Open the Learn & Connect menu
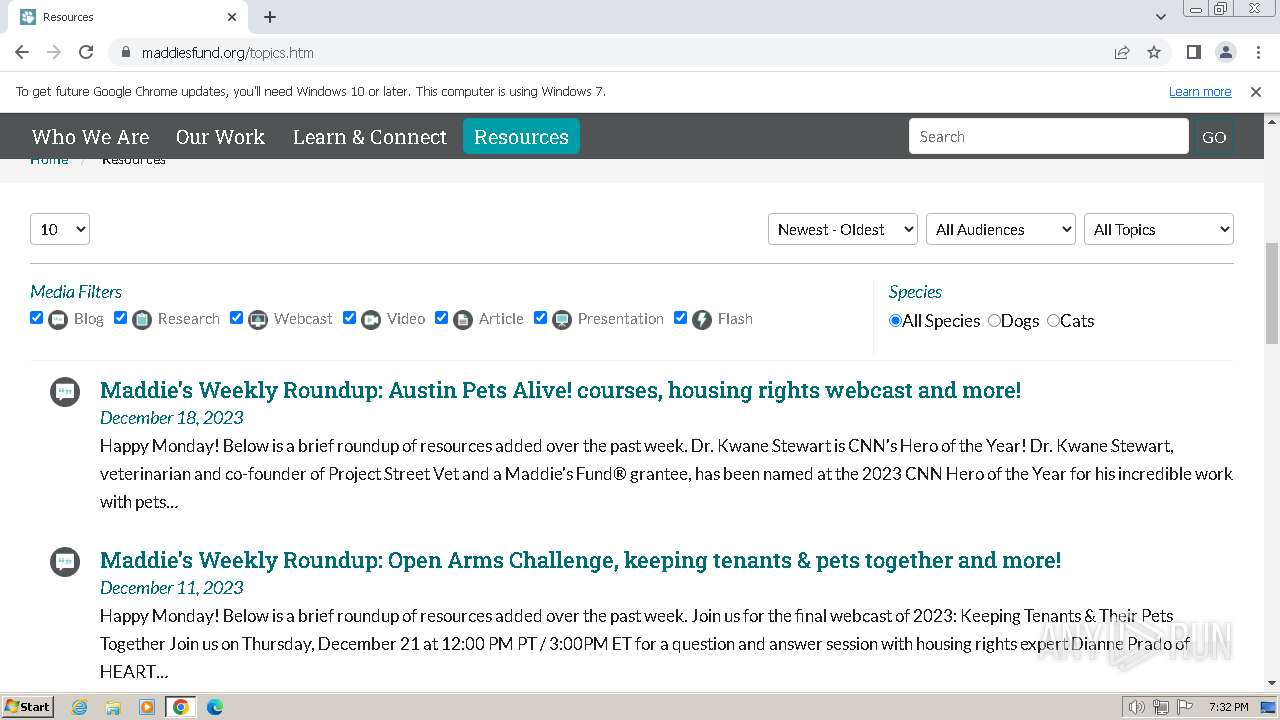Image resolution: width=1280 pixels, height=720 pixels. point(369,137)
